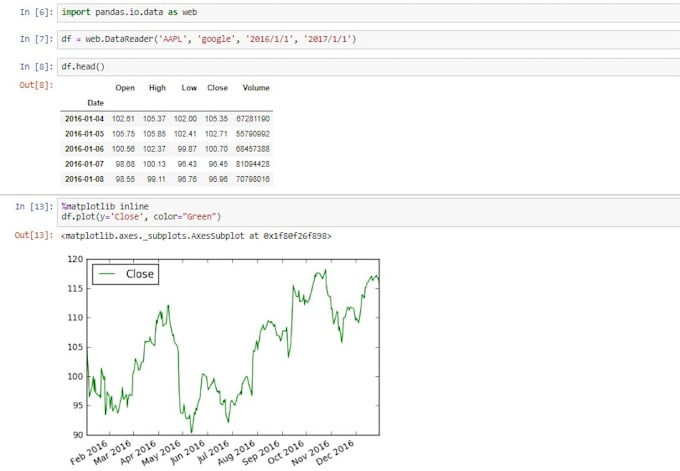Click the 120 y-axis tick label

[75, 259]
